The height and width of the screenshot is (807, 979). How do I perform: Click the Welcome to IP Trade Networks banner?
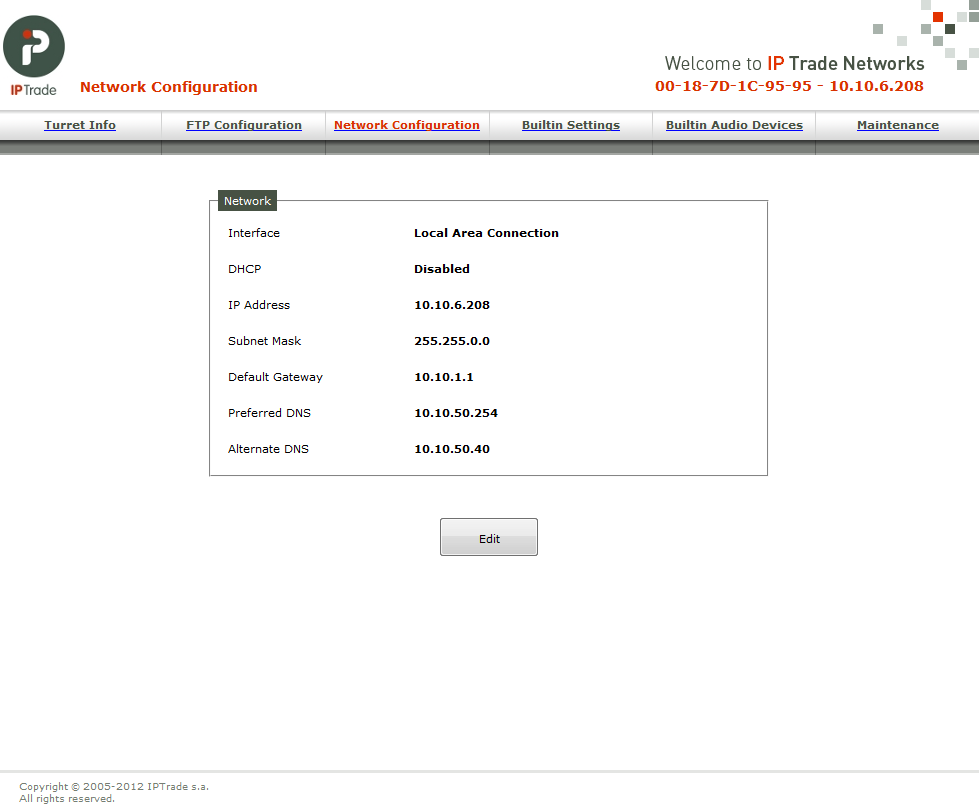coord(794,63)
